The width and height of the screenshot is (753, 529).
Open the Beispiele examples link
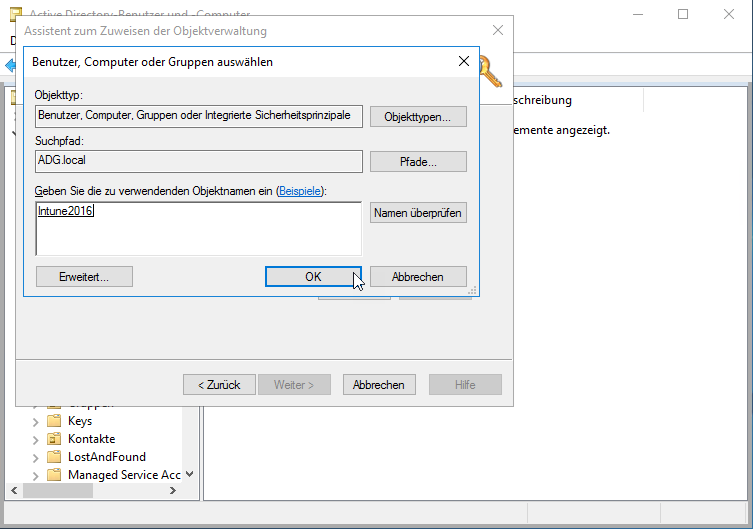300,191
